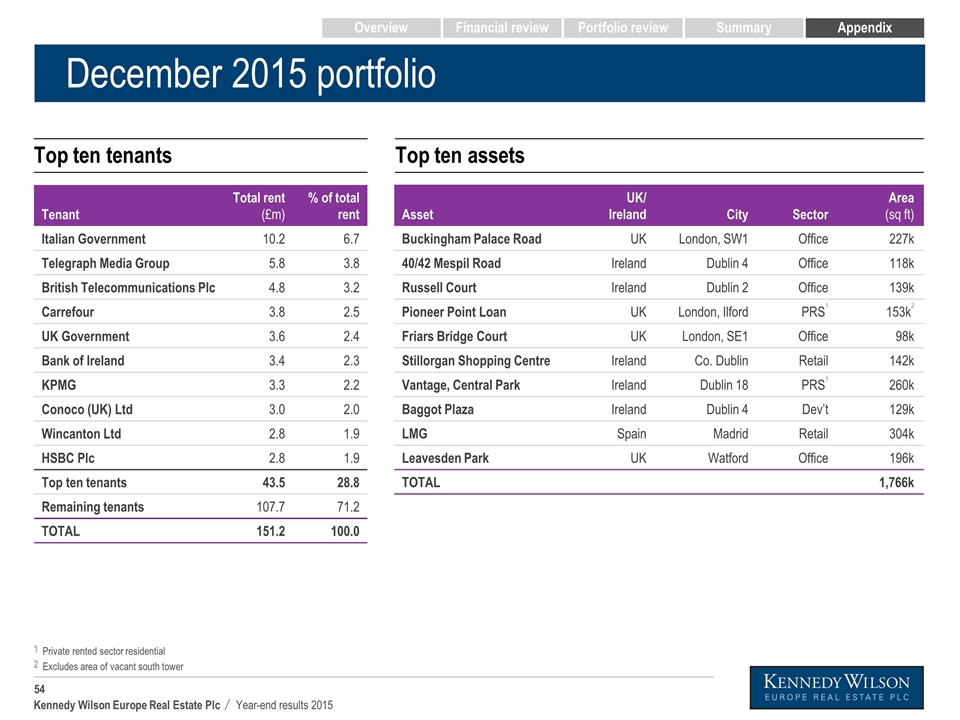Select the 1,766k total area figure
Viewport: 960px width, 720px height.
[x=896, y=482]
